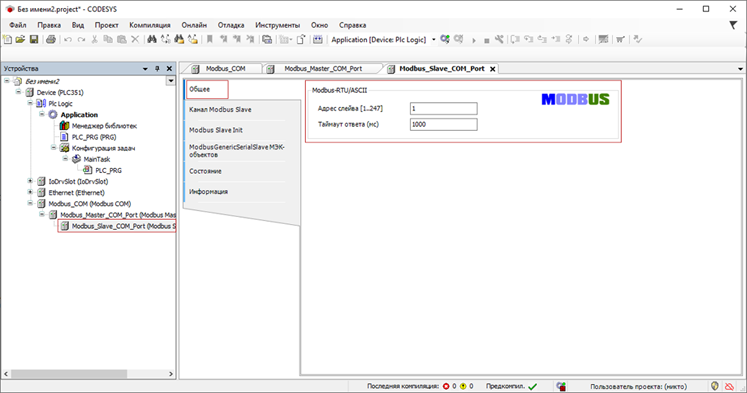Log in to the device via toolbar icon
Screen dimensions: 747x393
pyautogui.click(x=445, y=40)
